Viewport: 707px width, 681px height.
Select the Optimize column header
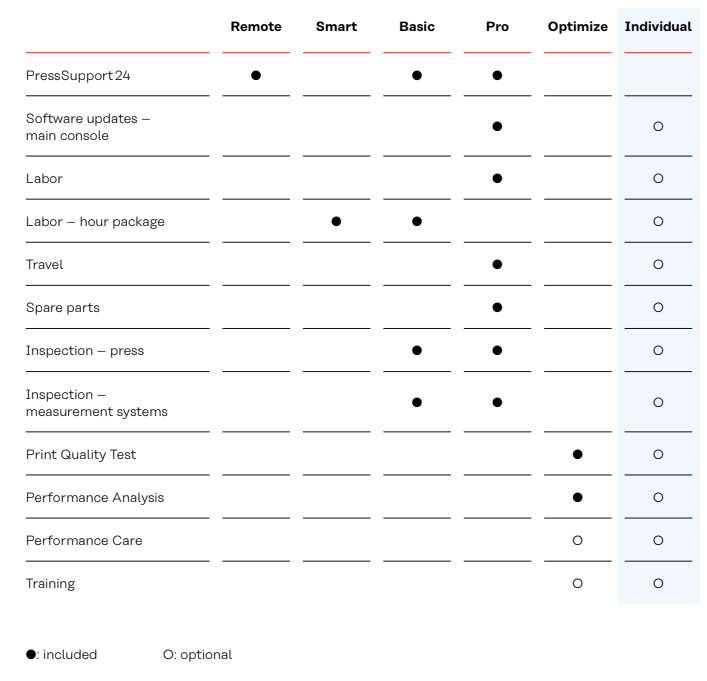click(x=578, y=27)
